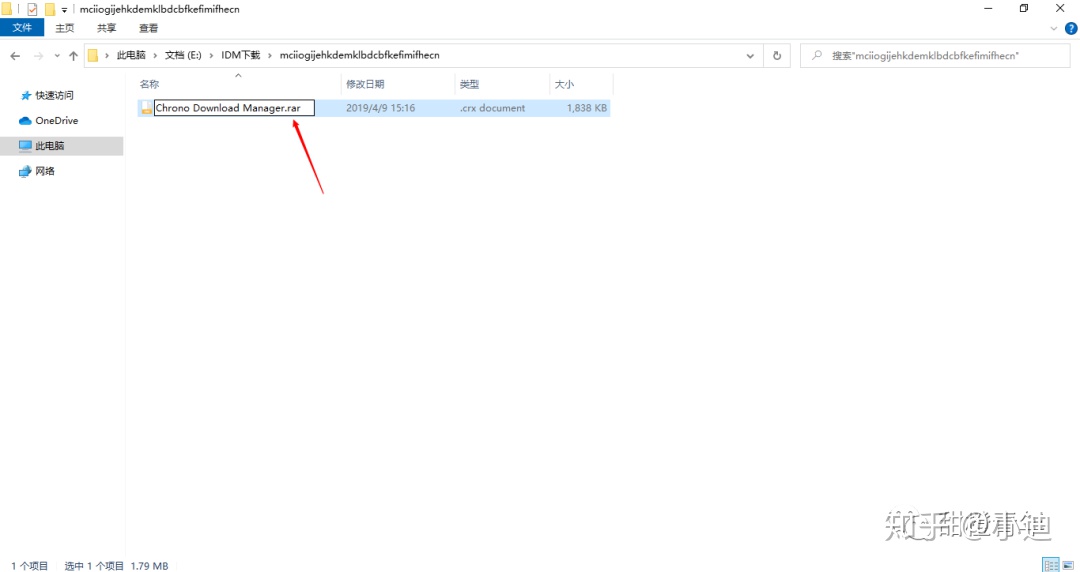Click IDM下载 breadcrumb in address bar

(x=240, y=55)
